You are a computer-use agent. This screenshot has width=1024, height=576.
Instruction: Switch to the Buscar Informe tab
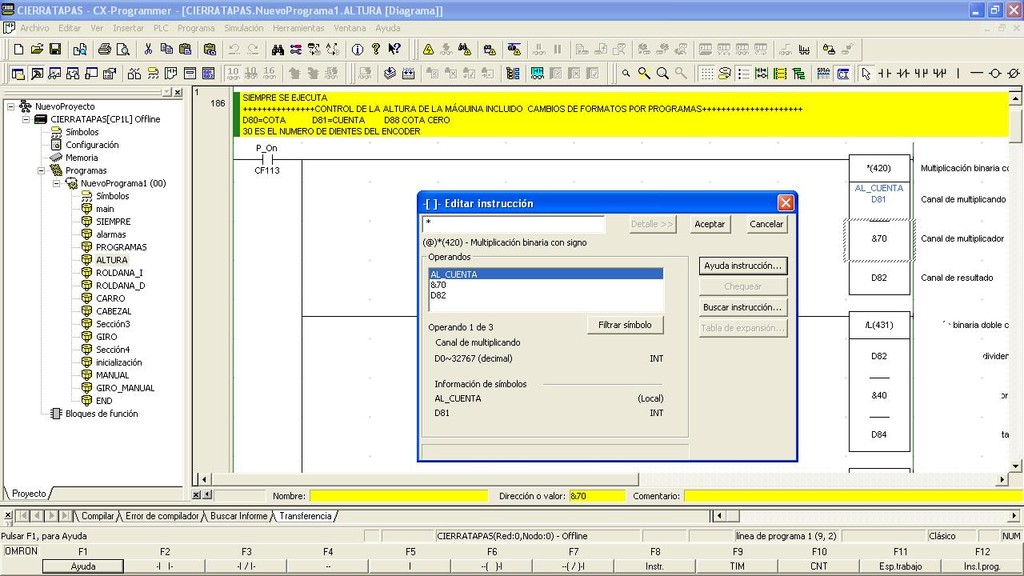tap(239, 516)
